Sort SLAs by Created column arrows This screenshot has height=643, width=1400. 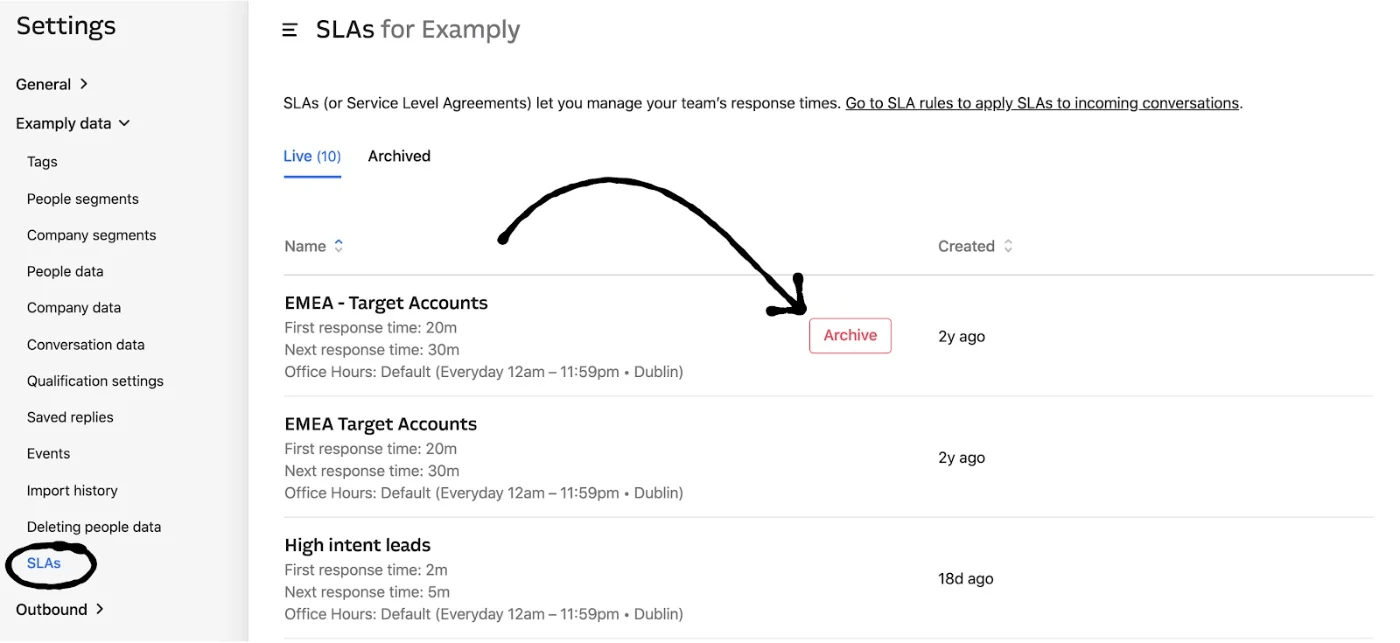[x=1008, y=246]
